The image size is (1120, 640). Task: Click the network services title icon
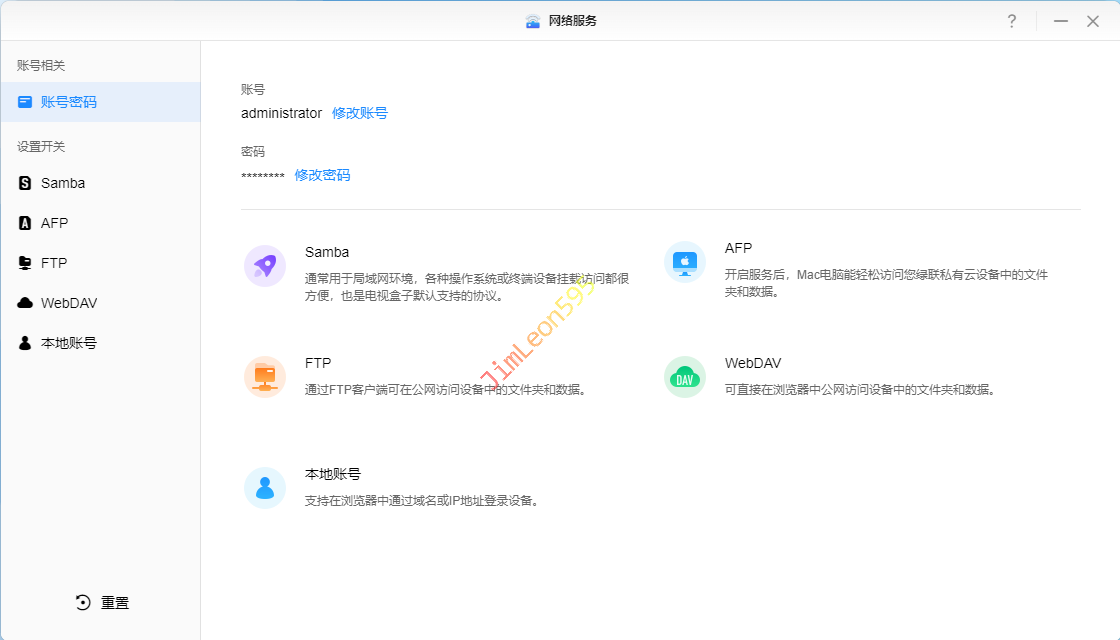coord(533,21)
